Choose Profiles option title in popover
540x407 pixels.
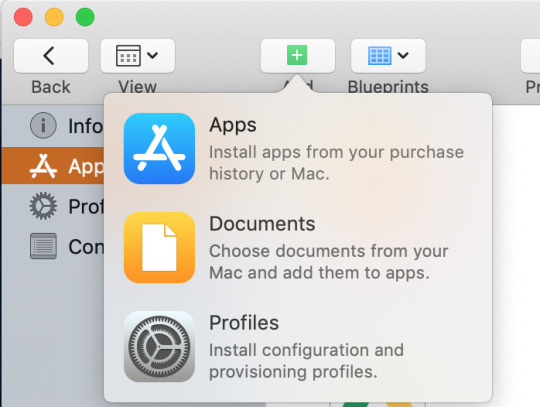coord(244,323)
